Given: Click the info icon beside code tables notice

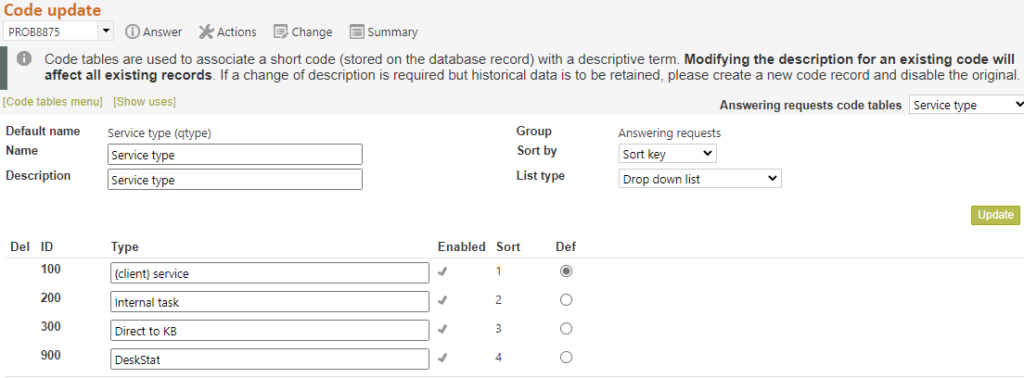Looking at the screenshot, I should (x=24, y=58).
